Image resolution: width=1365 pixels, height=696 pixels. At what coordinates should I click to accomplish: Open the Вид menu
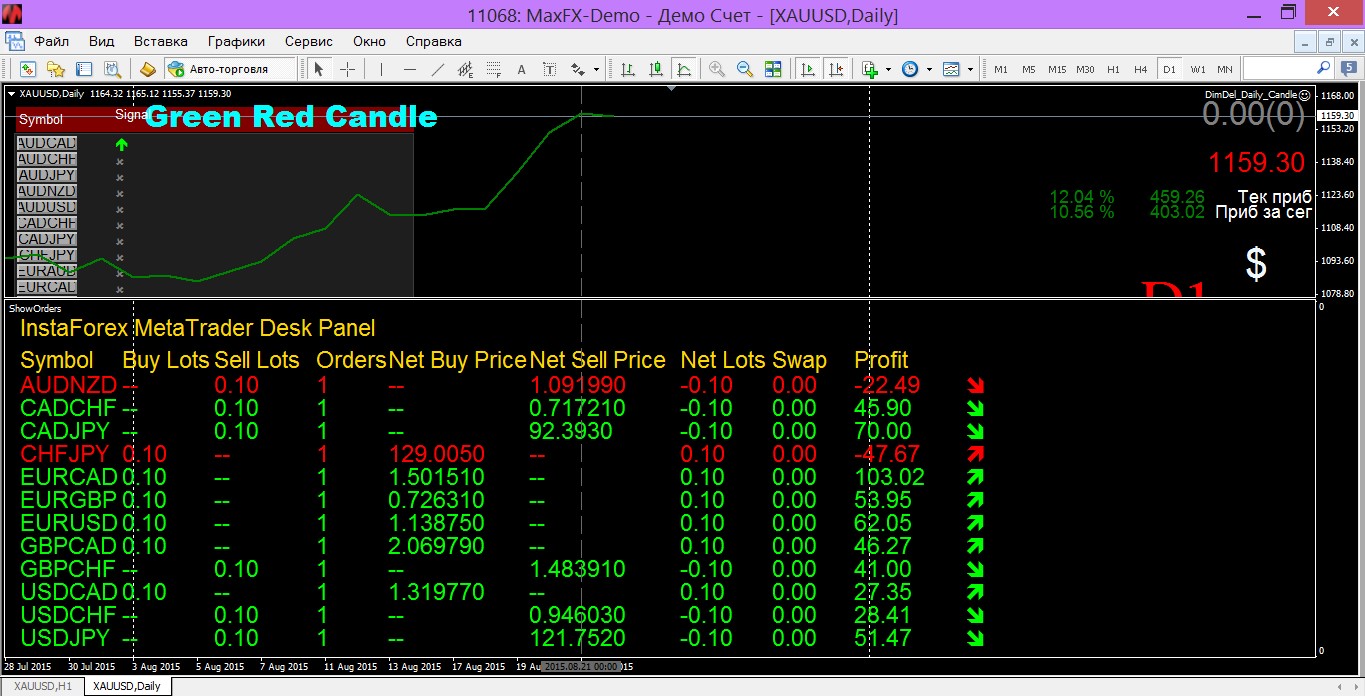pyautogui.click(x=101, y=41)
